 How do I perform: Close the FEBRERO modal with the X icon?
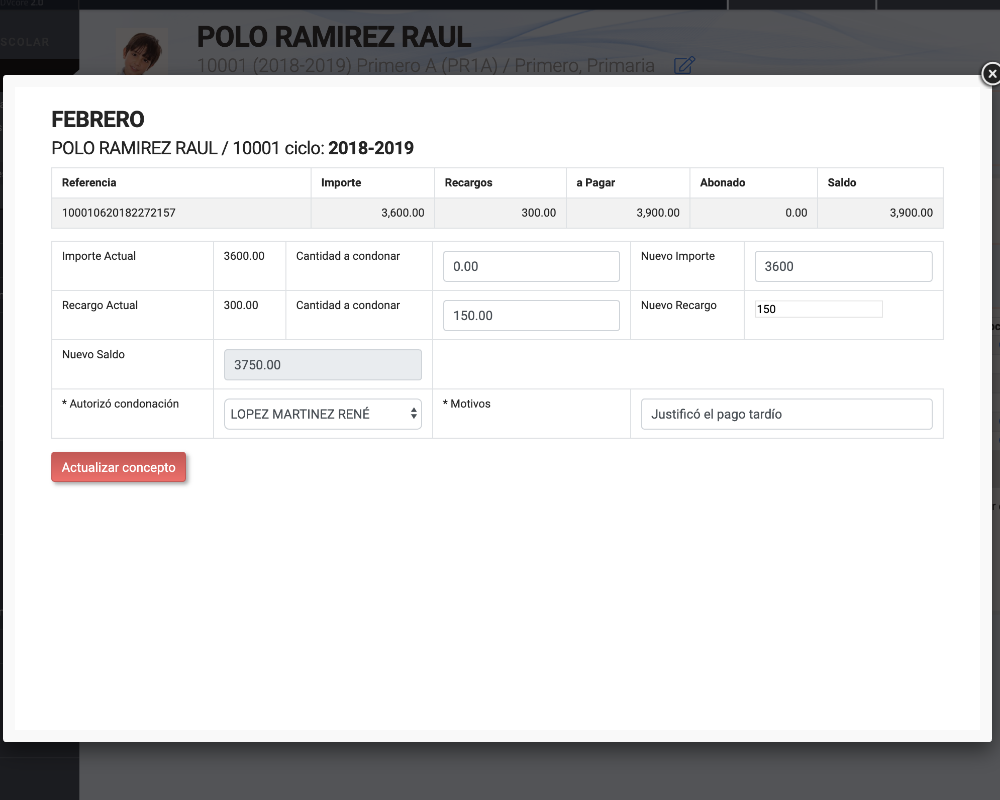(x=990, y=73)
